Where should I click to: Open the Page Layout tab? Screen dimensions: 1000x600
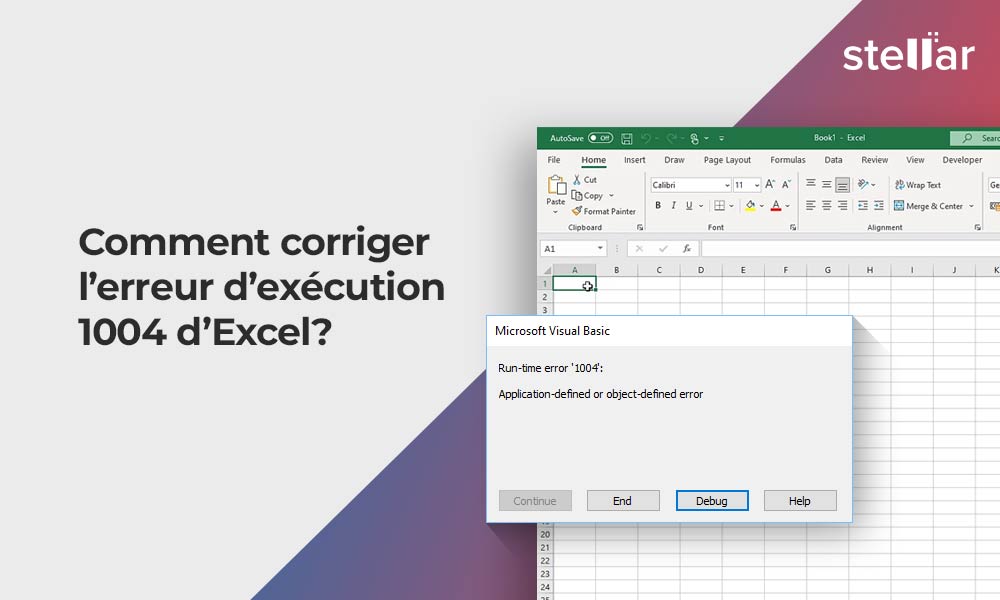(x=727, y=160)
